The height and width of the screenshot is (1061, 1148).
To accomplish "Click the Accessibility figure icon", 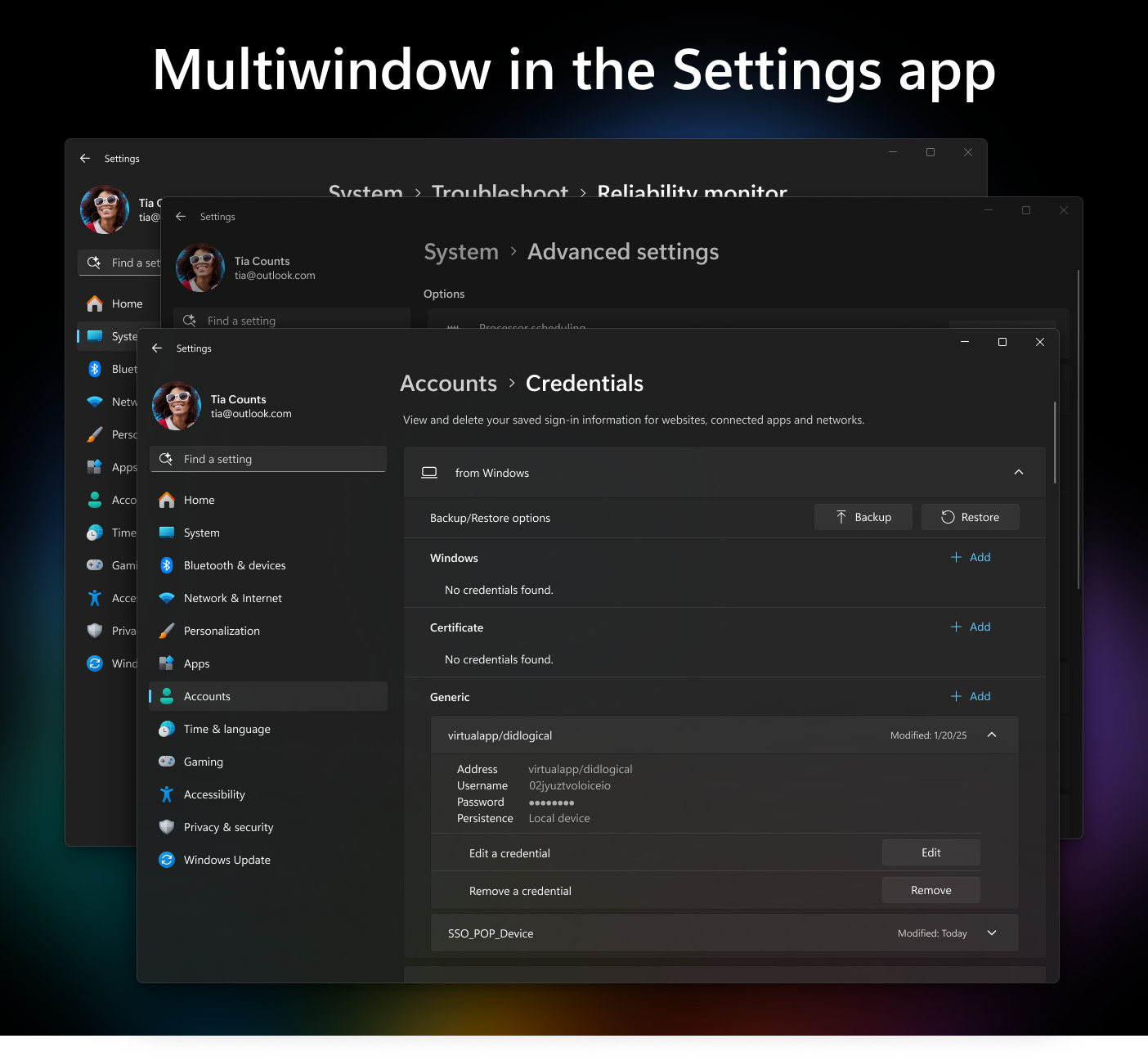I will (x=167, y=794).
